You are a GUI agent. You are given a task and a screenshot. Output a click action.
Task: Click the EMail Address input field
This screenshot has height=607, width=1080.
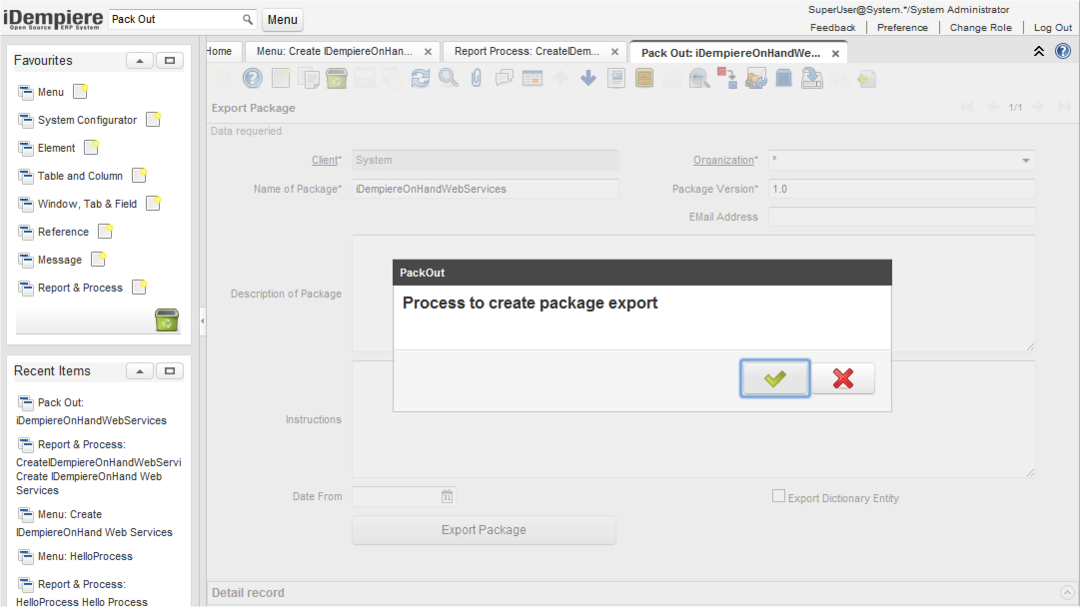pos(901,217)
